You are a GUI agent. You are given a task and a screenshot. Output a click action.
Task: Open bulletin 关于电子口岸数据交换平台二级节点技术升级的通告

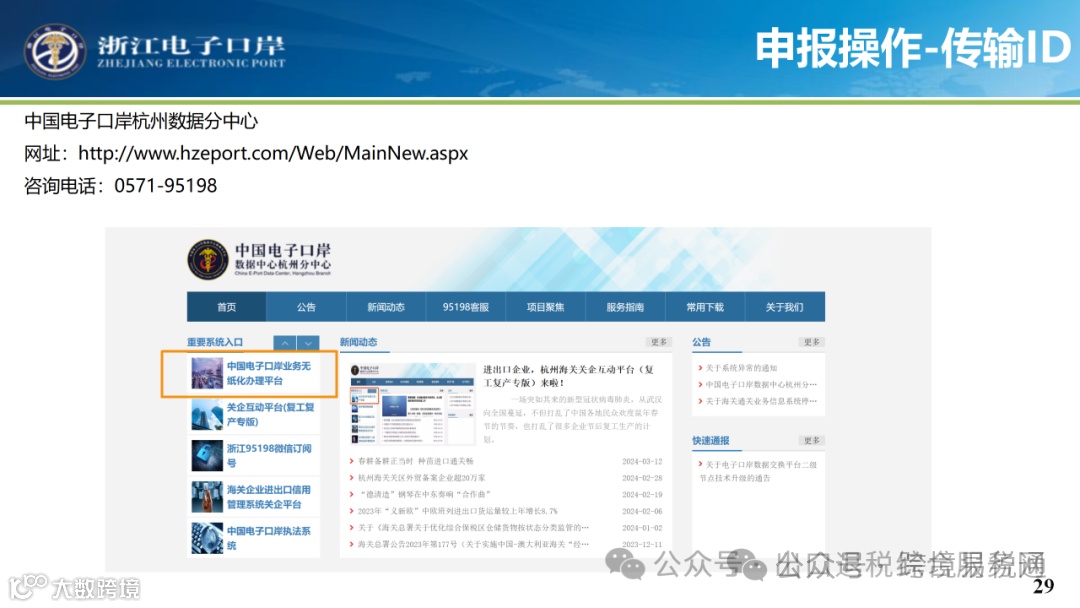coord(758,471)
